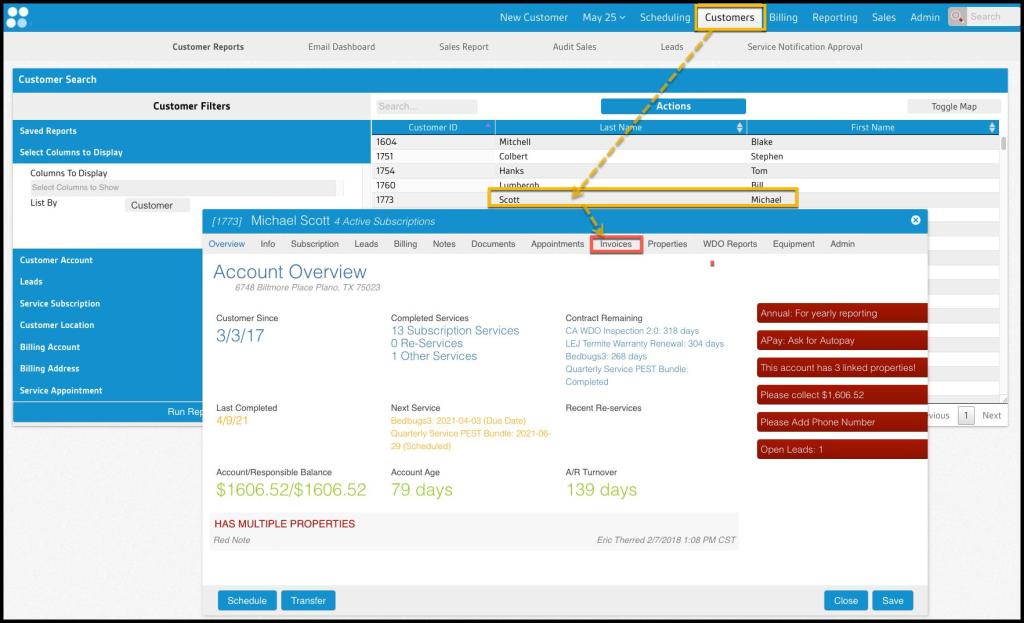Open the Invoices tab

[x=616, y=244]
